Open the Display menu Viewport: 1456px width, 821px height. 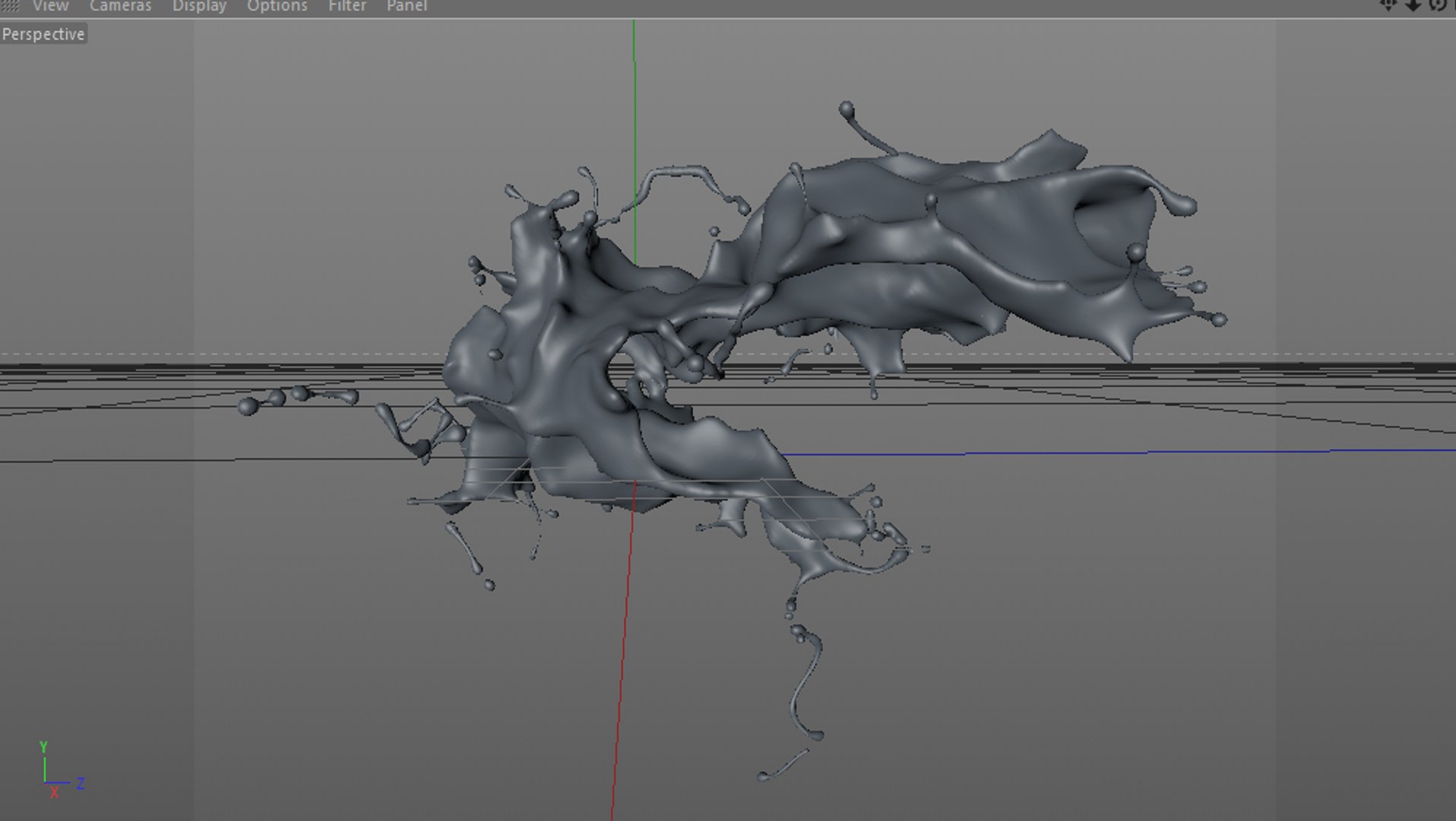199,6
